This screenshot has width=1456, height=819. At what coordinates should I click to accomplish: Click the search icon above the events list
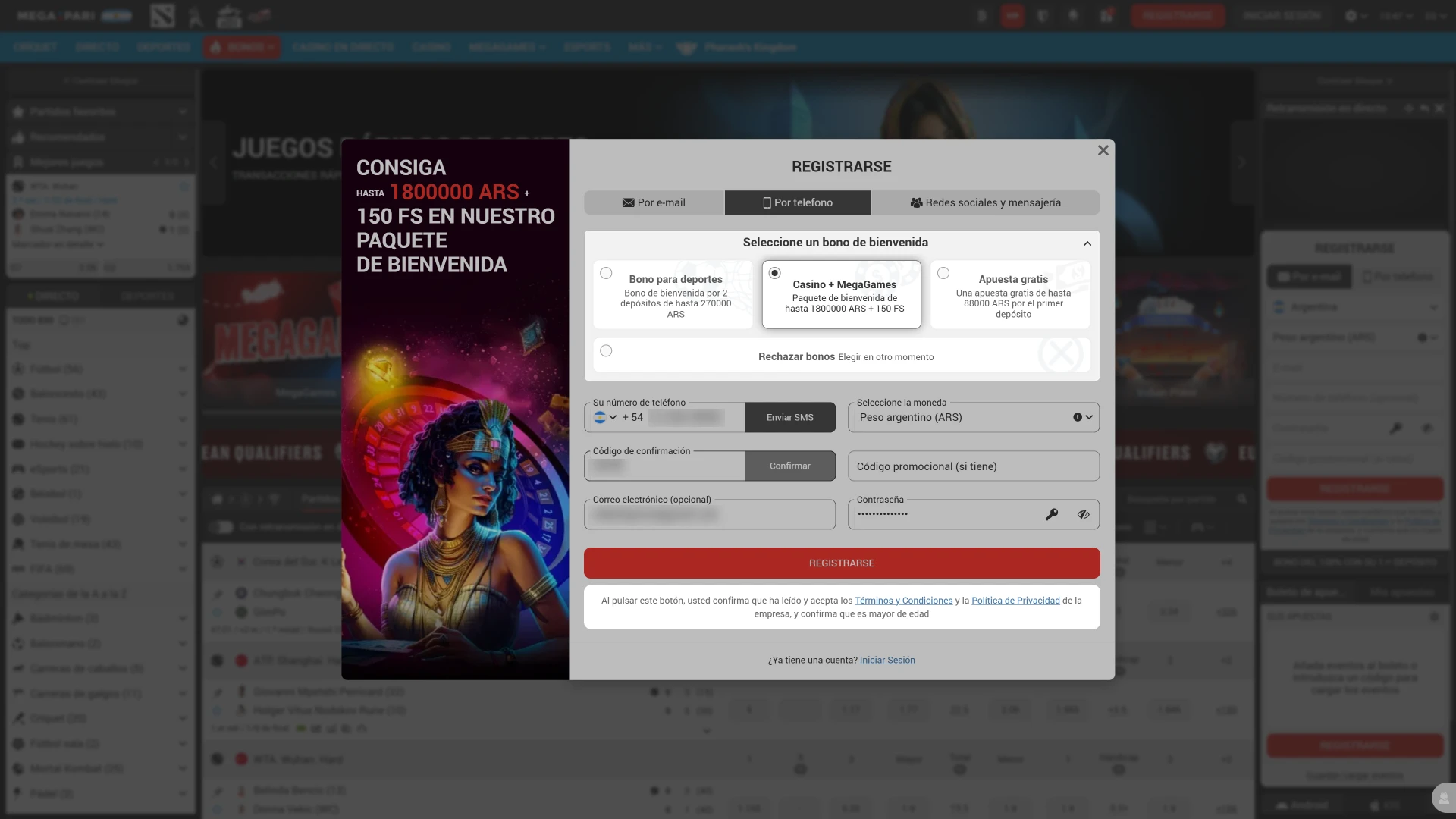click(x=1242, y=499)
